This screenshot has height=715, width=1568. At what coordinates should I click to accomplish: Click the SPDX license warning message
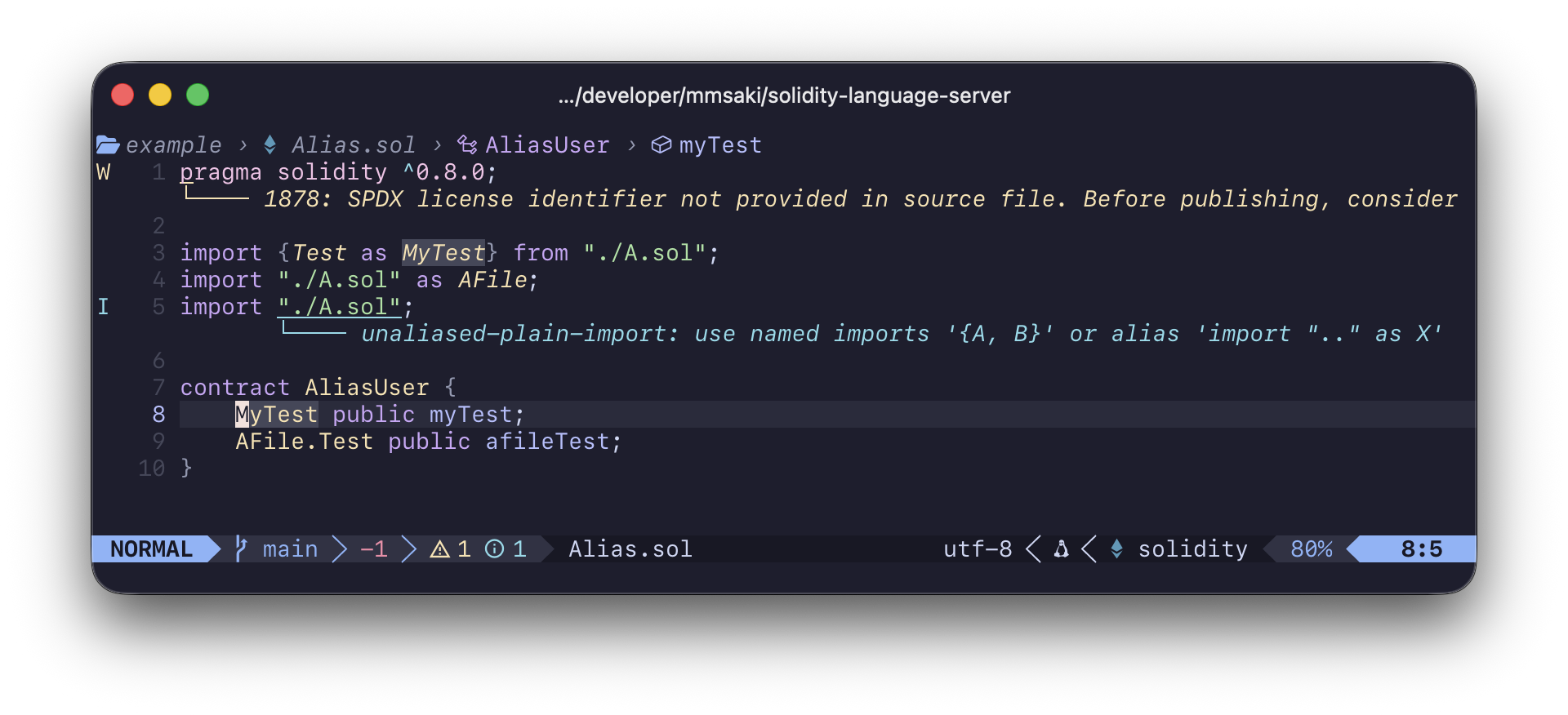861,199
